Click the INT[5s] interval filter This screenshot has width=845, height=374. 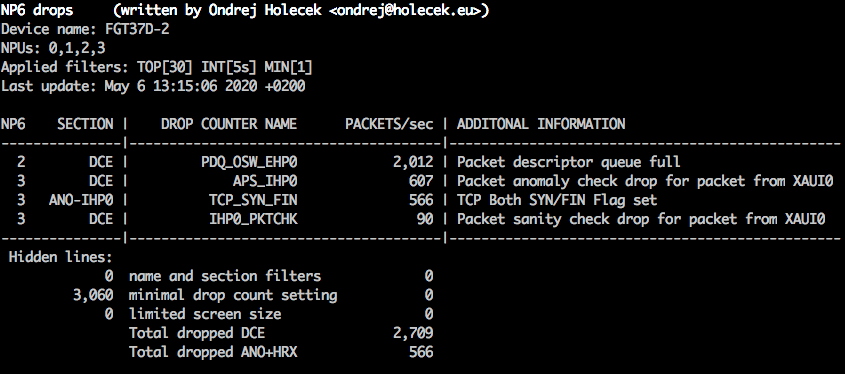pyautogui.click(x=228, y=67)
